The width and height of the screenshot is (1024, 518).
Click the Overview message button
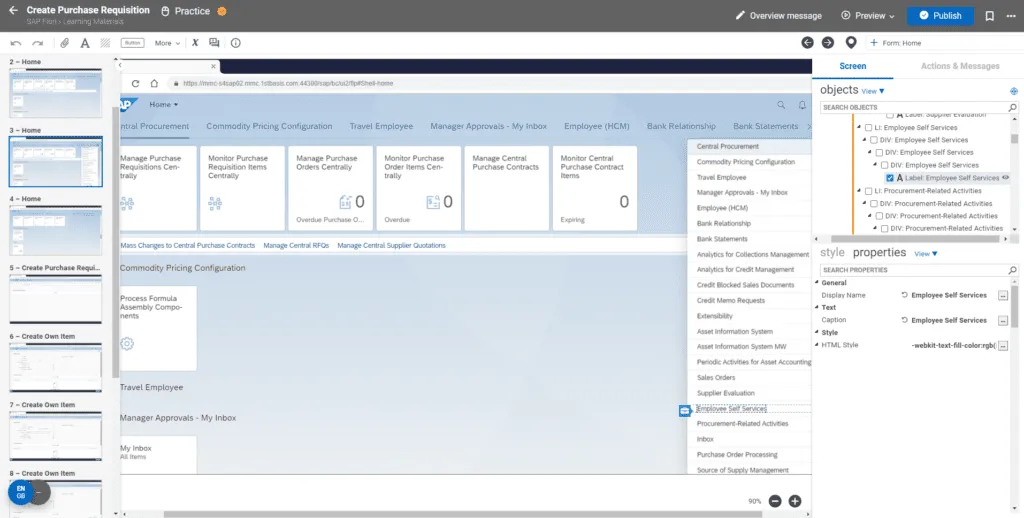point(779,15)
